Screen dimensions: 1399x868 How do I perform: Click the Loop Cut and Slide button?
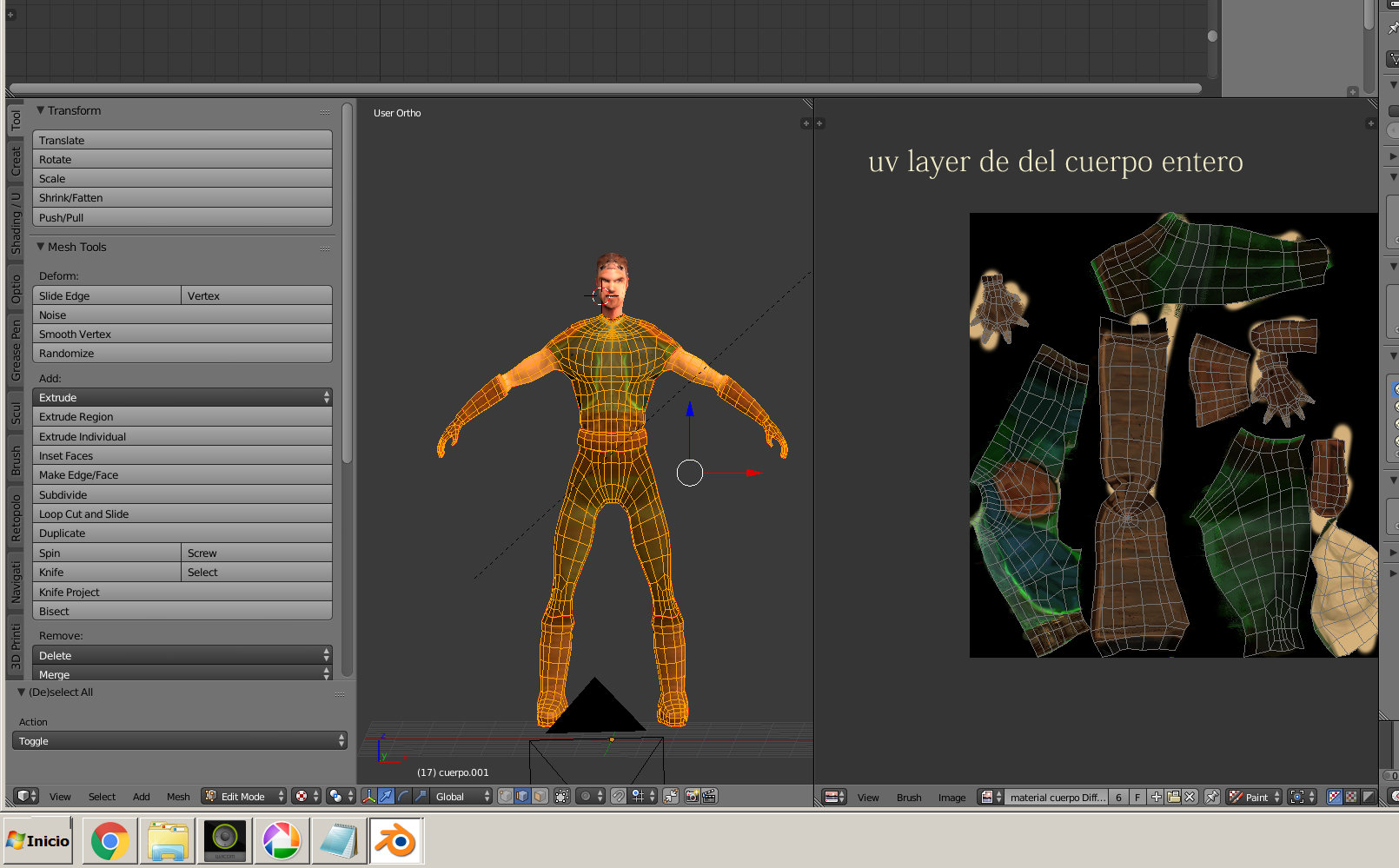[x=182, y=514]
